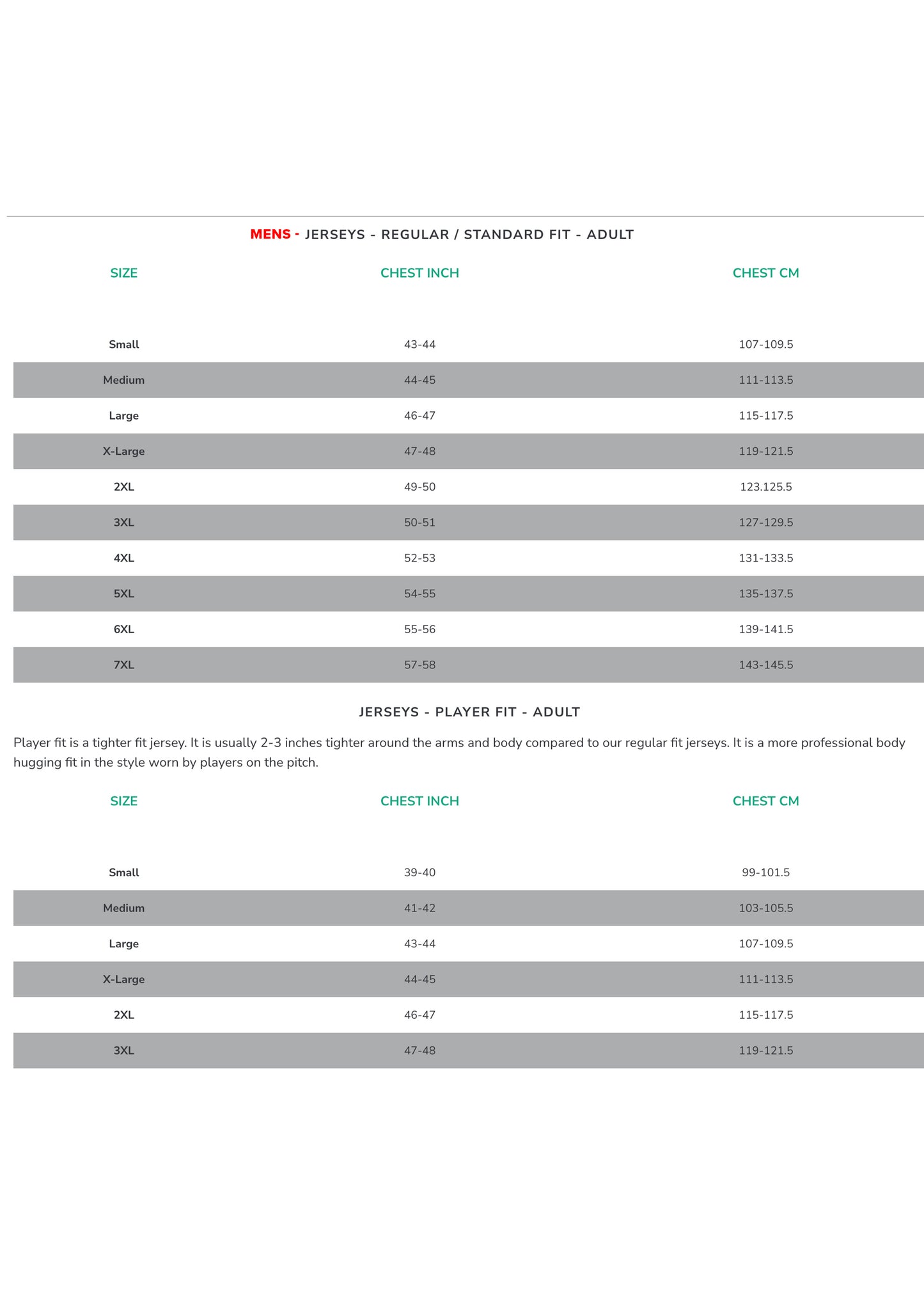Viewport: 924px width, 1315px height.
Task: Click the 52-53 chest inch value
Action: pyautogui.click(x=419, y=558)
